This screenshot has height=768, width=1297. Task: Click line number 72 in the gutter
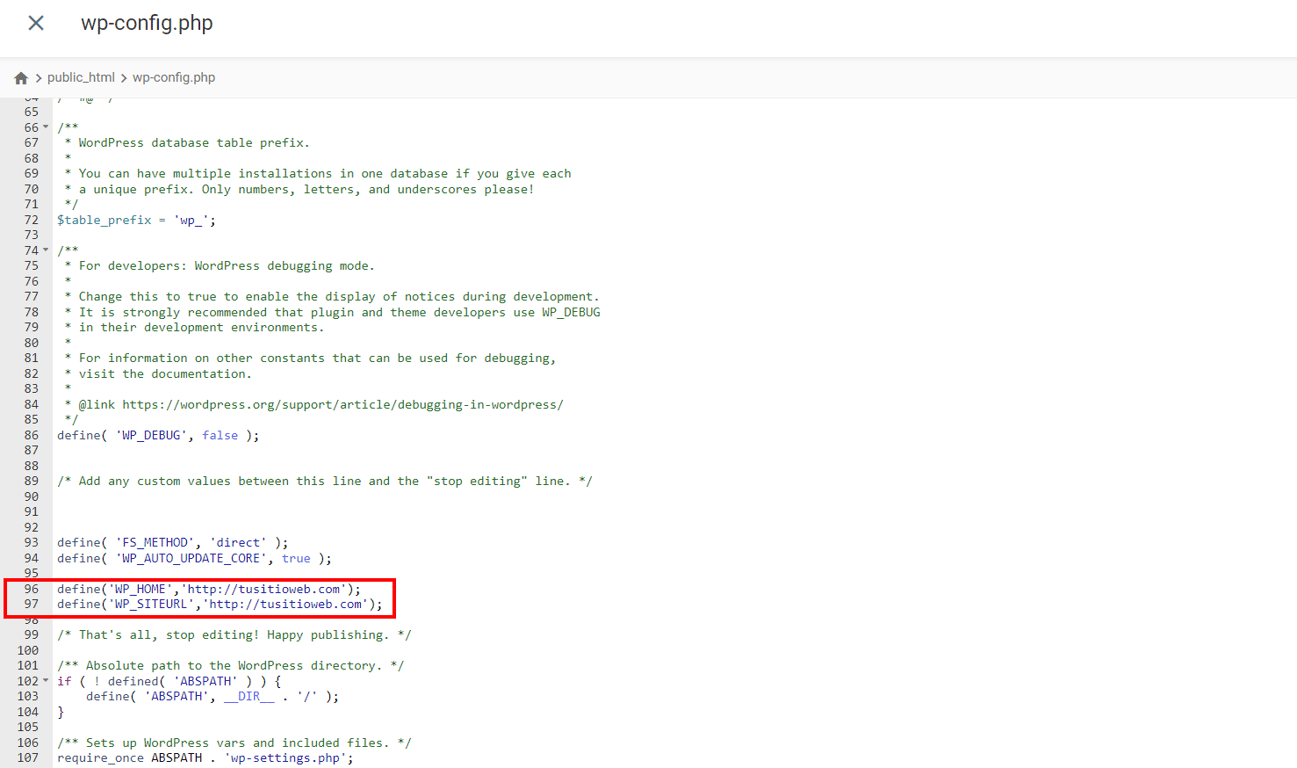click(x=31, y=219)
